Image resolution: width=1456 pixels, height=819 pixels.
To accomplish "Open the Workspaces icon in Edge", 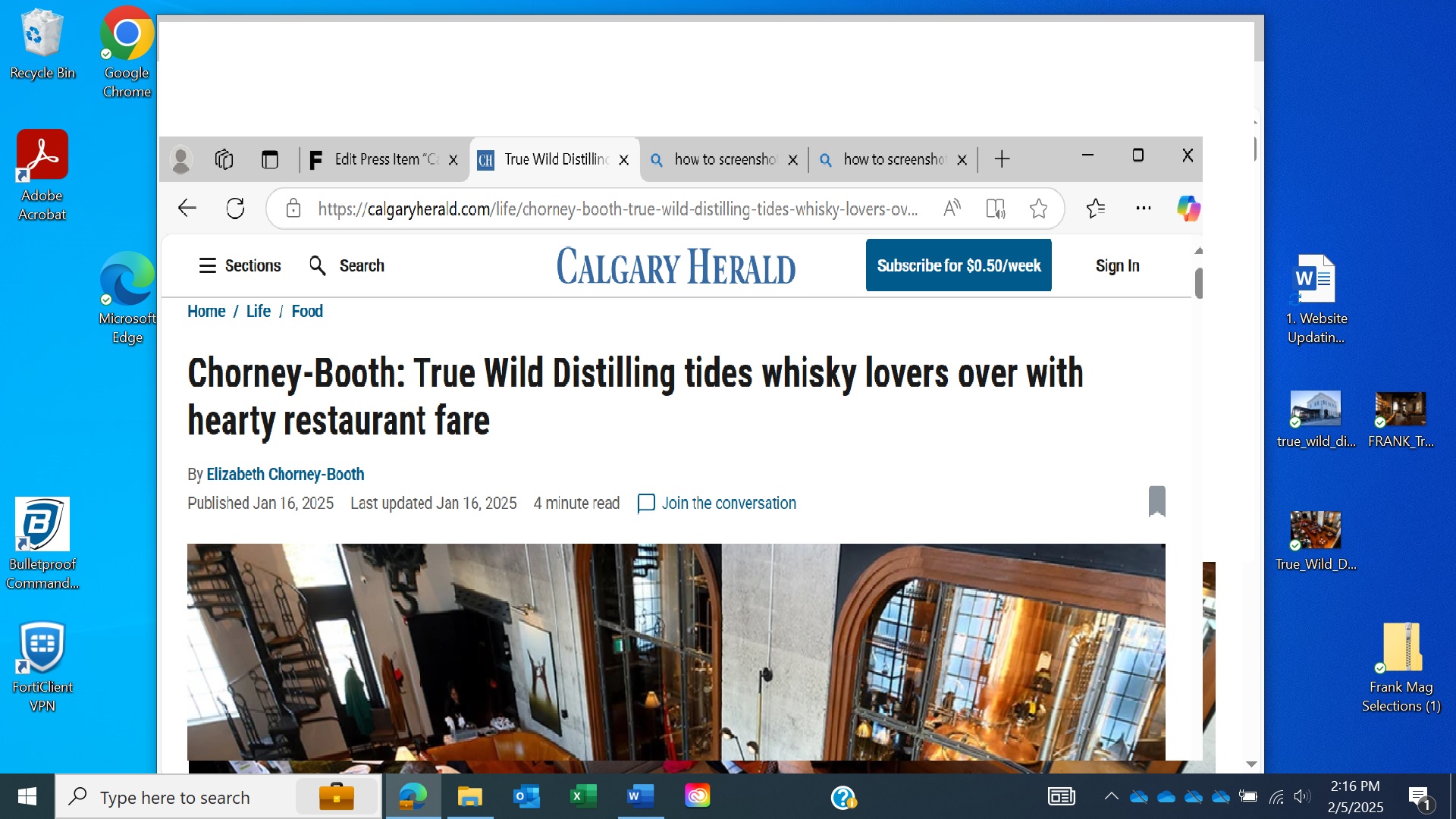I will [224, 159].
